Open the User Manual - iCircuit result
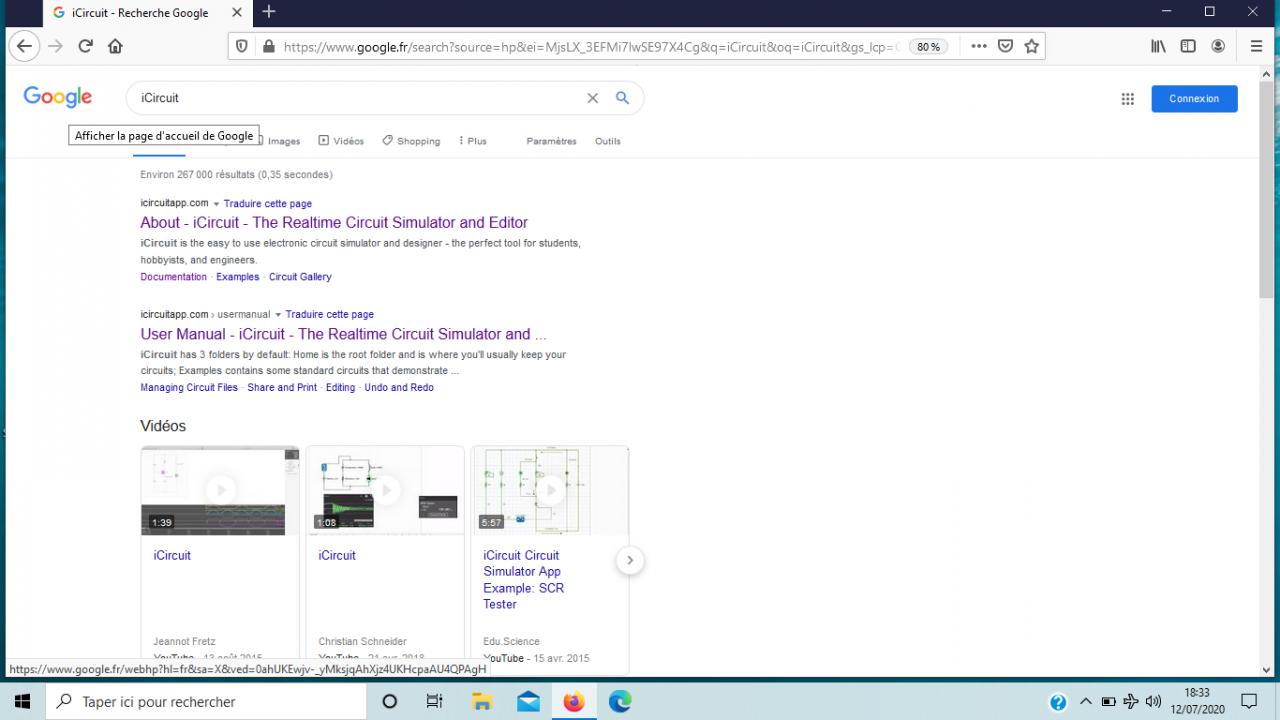The width and height of the screenshot is (1280, 720). pos(343,334)
